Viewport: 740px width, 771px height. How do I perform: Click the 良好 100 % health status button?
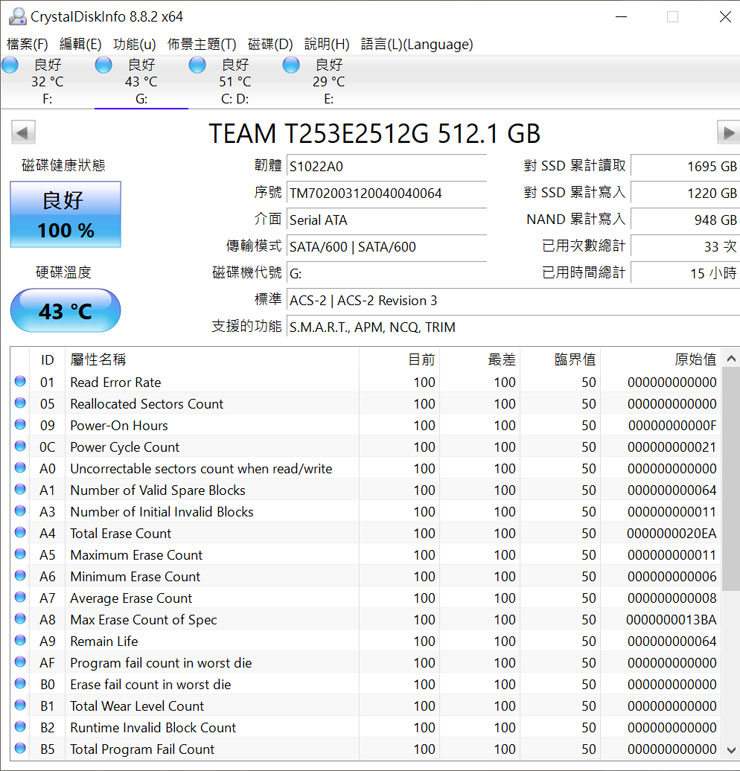(x=65, y=214)
